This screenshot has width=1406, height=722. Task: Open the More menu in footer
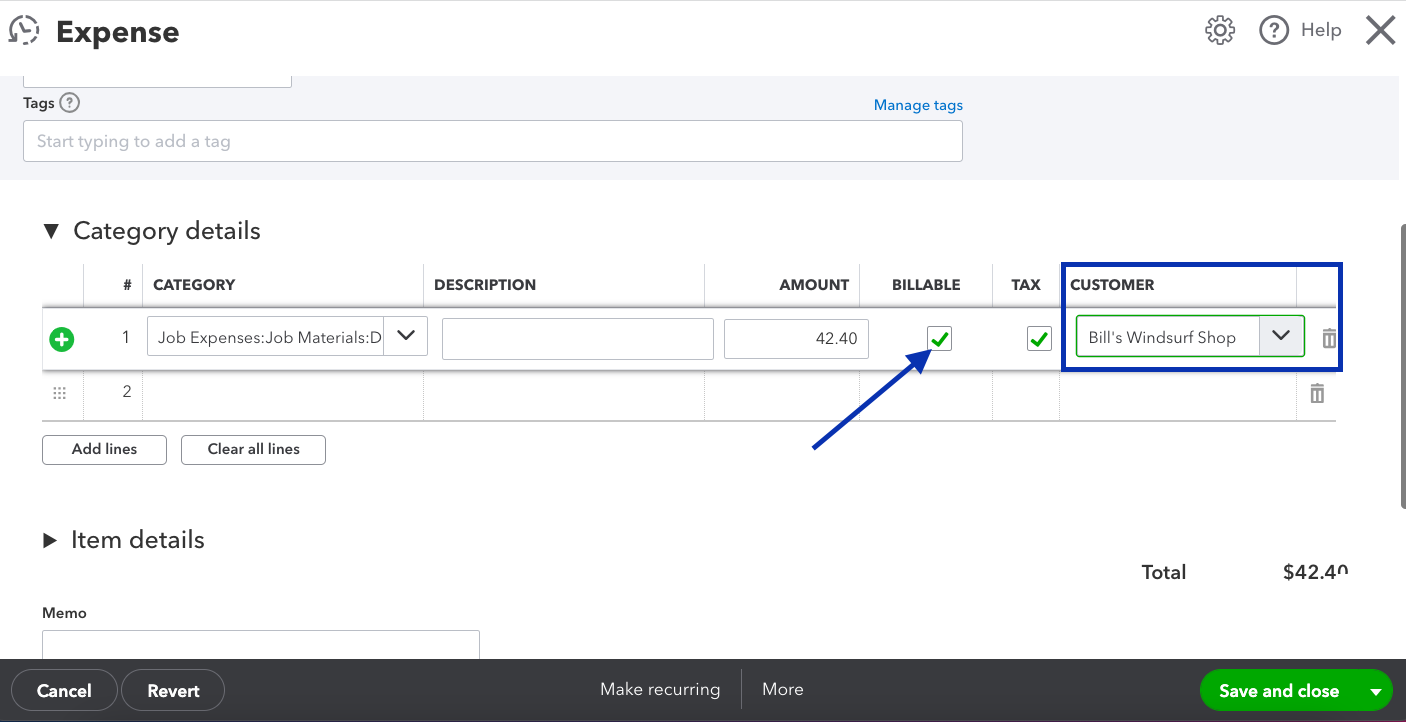[x=782, y=689]
